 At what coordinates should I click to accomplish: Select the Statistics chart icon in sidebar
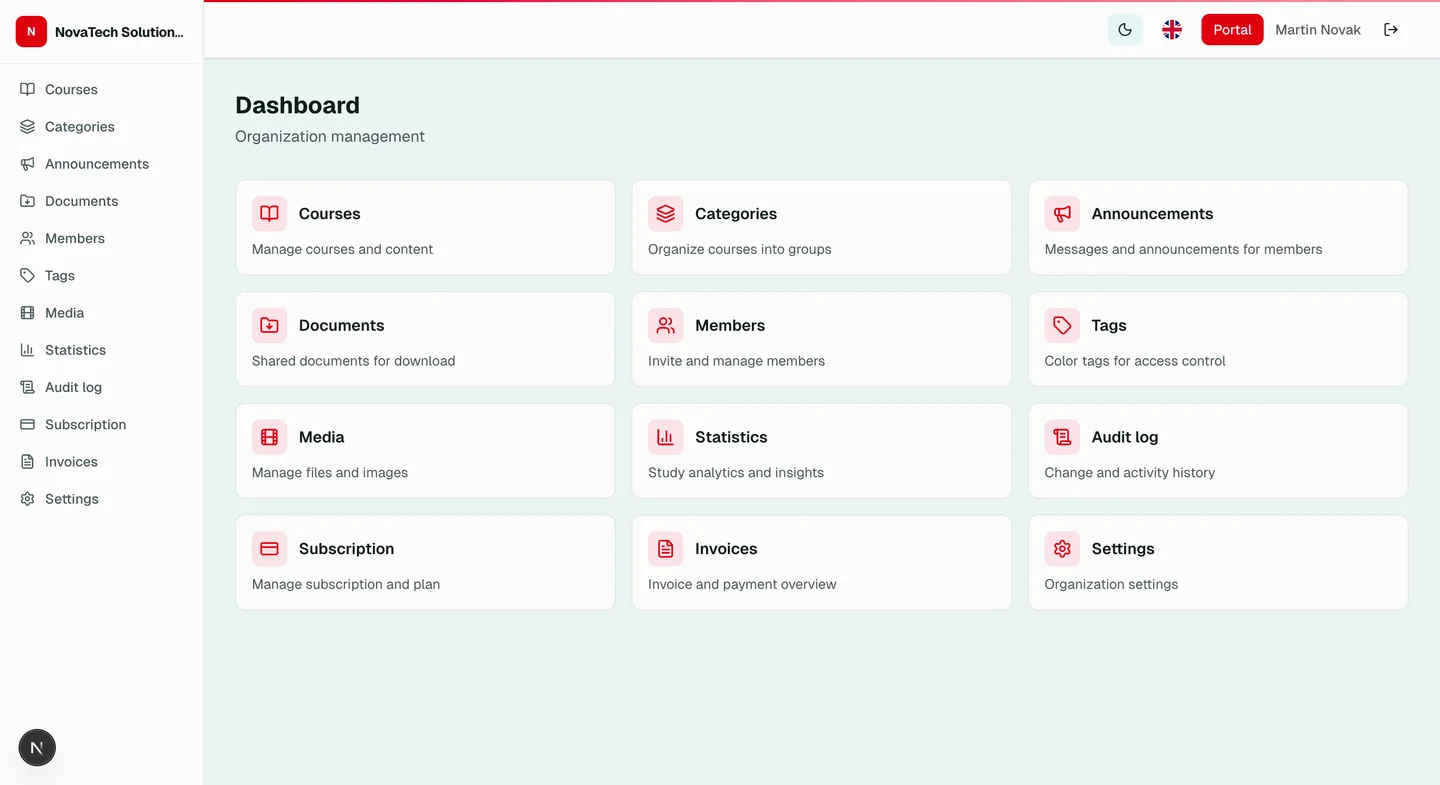click(27, 349)
